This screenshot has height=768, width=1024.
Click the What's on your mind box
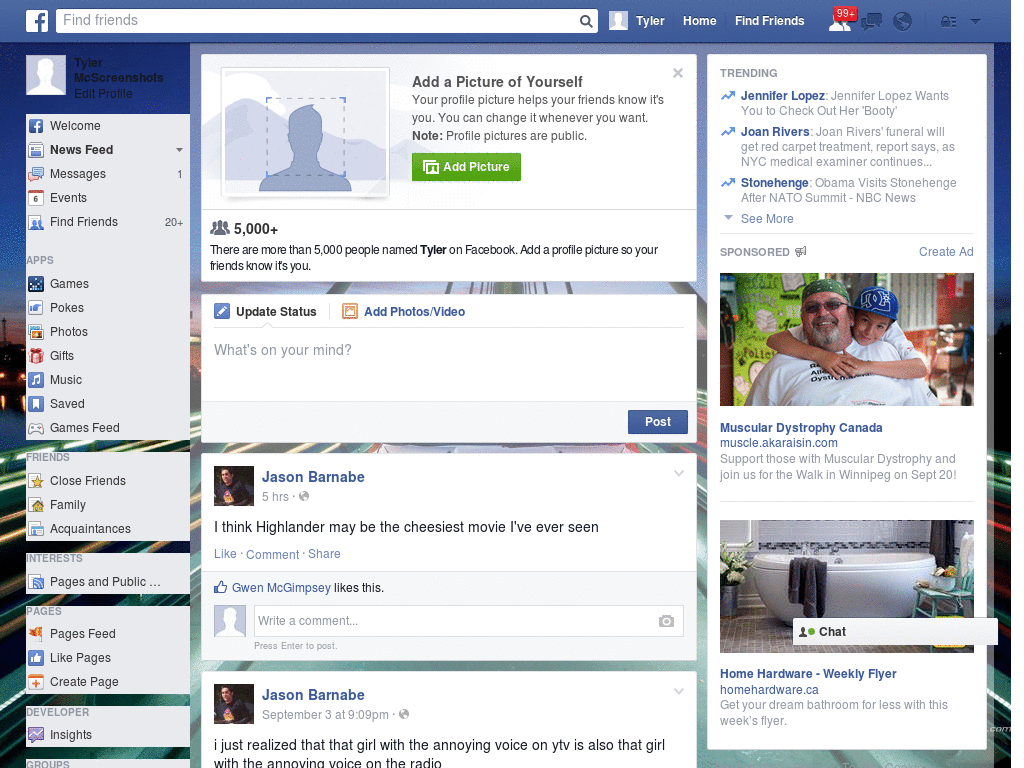coord(449,364)
